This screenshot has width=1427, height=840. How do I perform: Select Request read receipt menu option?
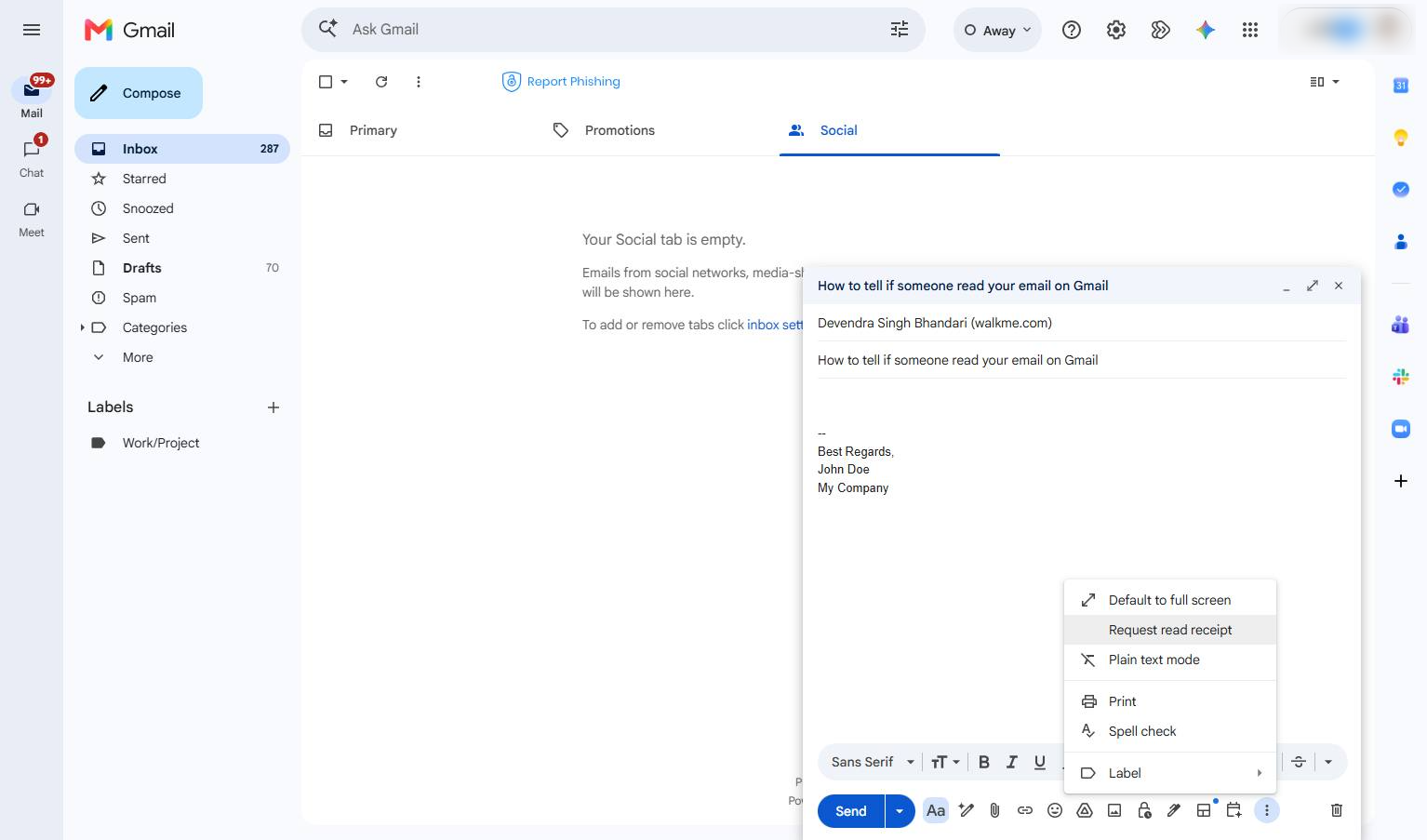coord(1170,630)
